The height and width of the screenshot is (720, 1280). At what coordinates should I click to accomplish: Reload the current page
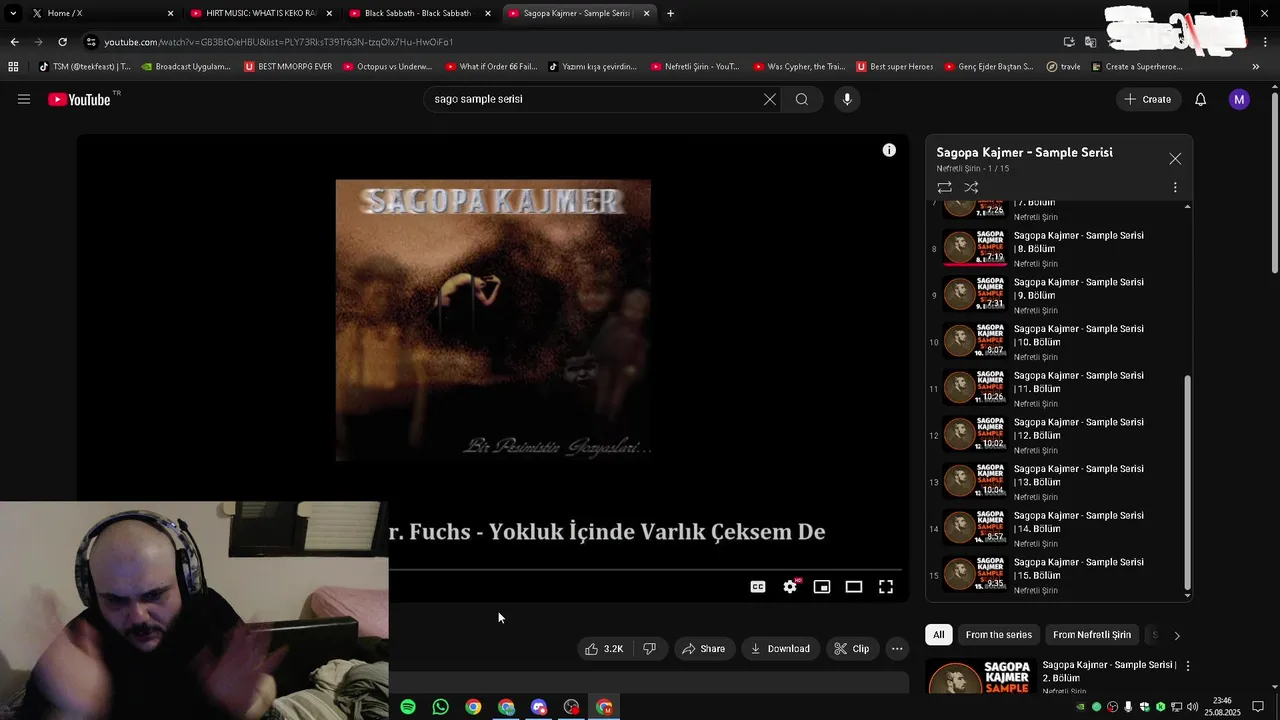tap(62, 42)
